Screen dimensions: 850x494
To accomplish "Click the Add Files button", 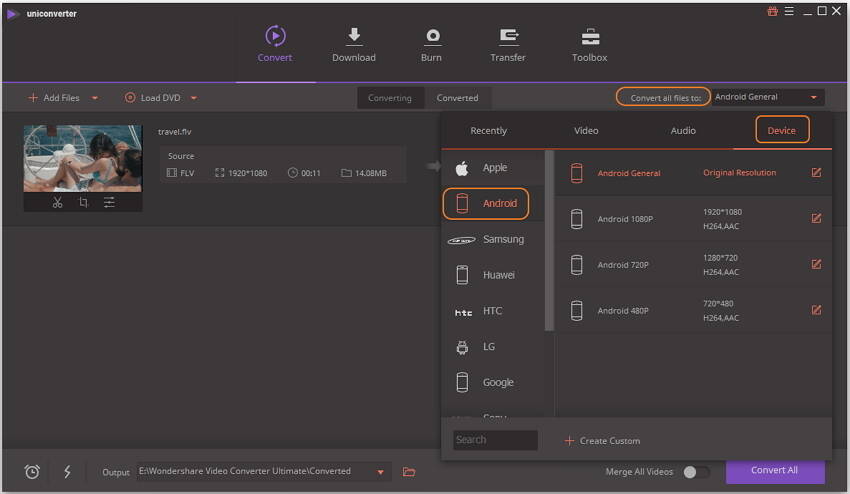I will [x=54, y=98].
